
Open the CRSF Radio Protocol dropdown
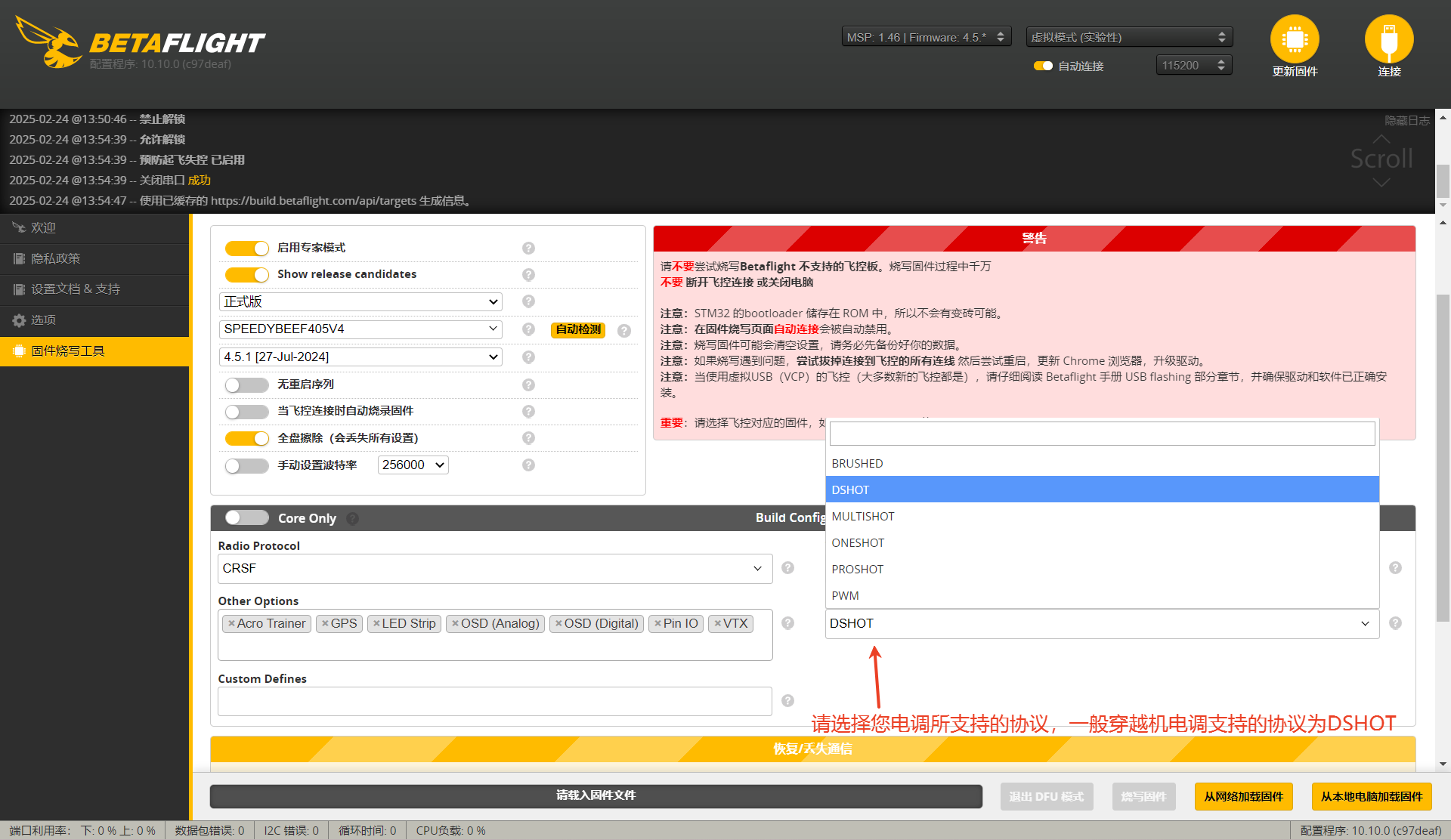(x=495, y=568)
